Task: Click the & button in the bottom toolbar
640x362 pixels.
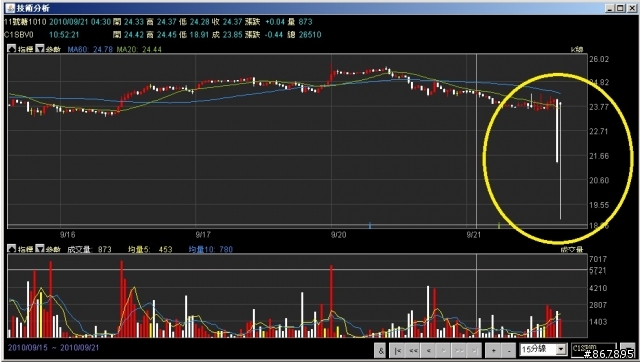Action: tap(380, 350)
